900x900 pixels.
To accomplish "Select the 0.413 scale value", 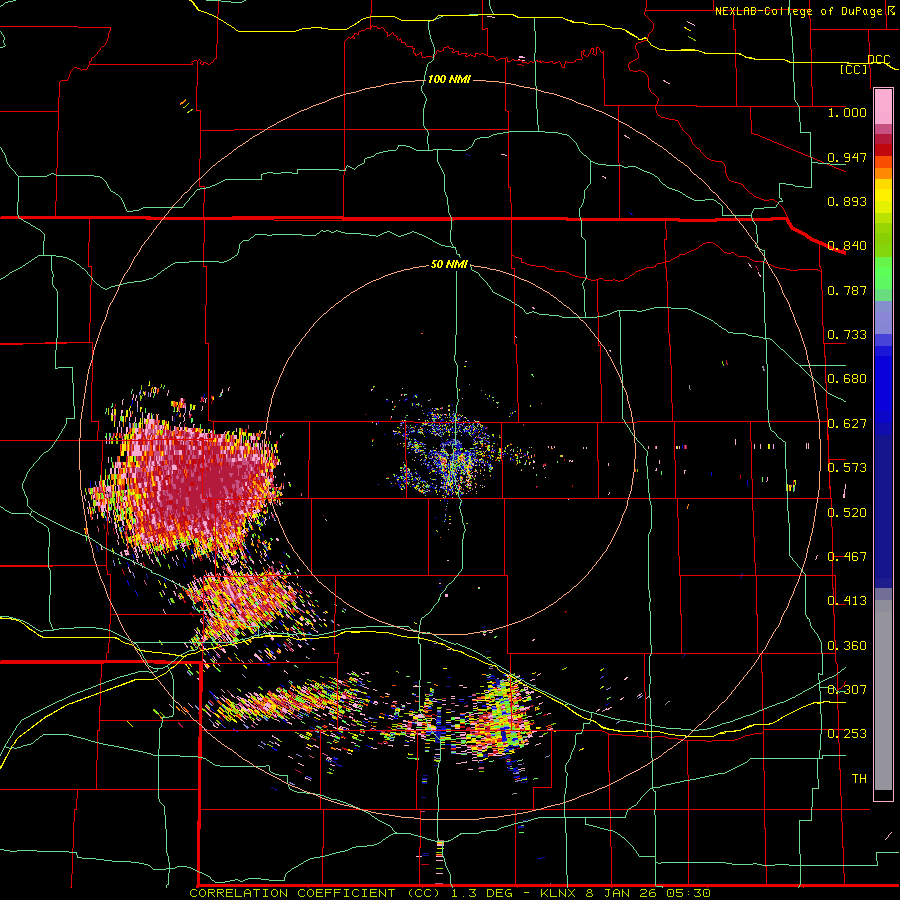I will click(x=847, y=601).
